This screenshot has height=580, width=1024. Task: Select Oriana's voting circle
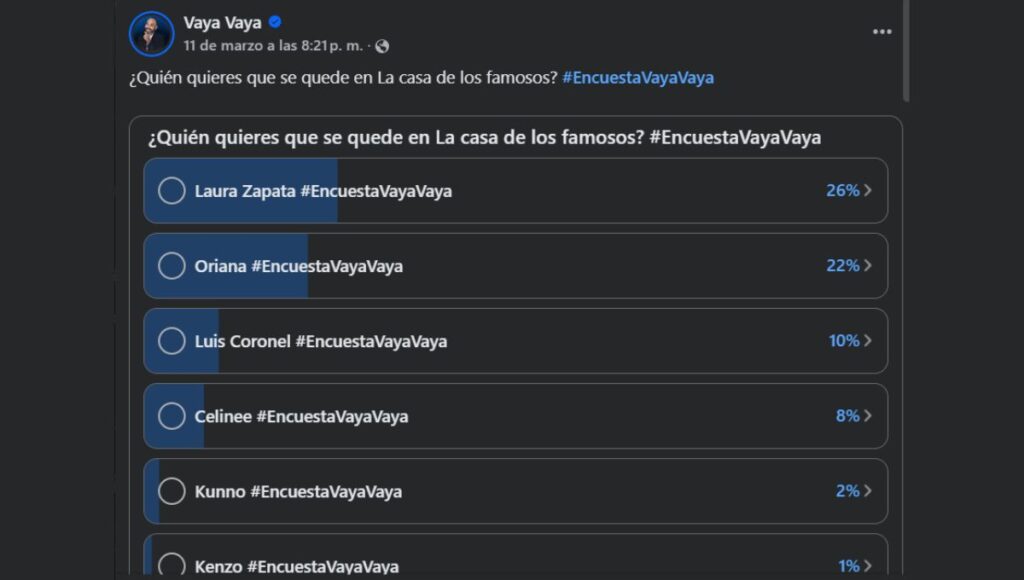pyautogui.click(x=172, y=265)
